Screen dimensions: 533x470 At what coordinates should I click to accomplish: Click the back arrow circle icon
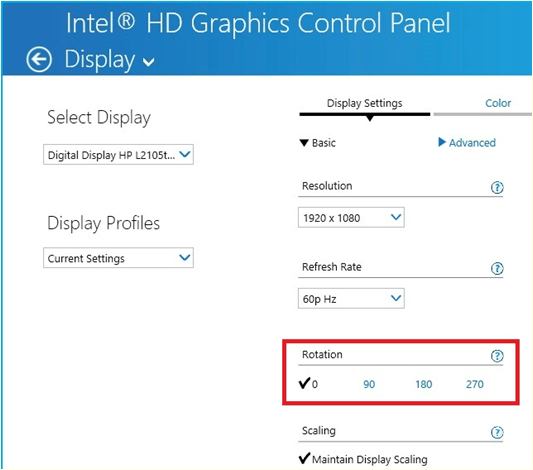pos(39,59)
